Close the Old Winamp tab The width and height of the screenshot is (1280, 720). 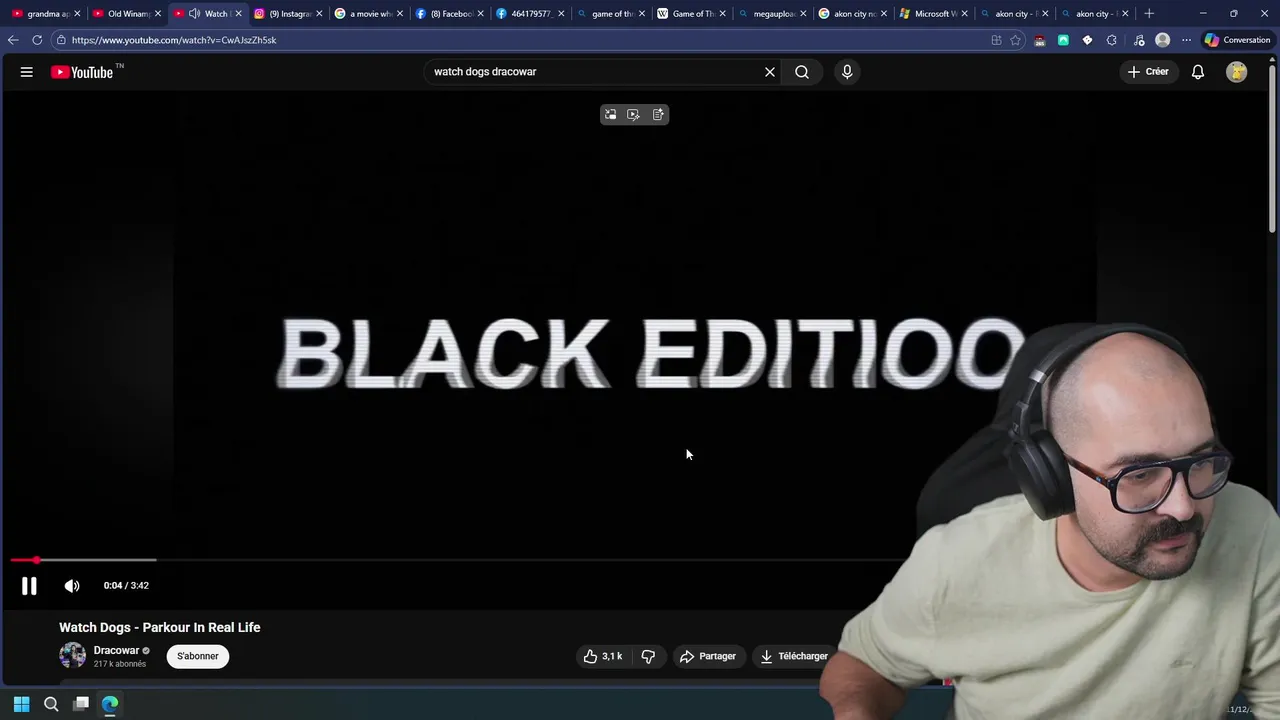point(157,14)
